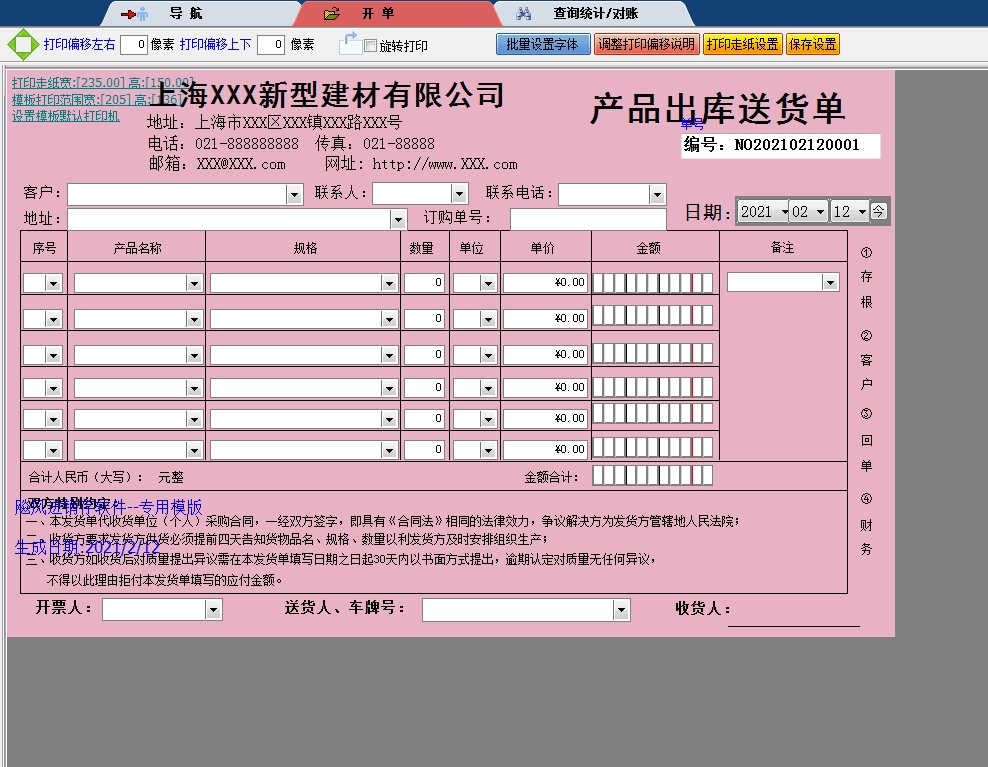
Task: Click the 今 today button beside date
Action: pos(878,211)
